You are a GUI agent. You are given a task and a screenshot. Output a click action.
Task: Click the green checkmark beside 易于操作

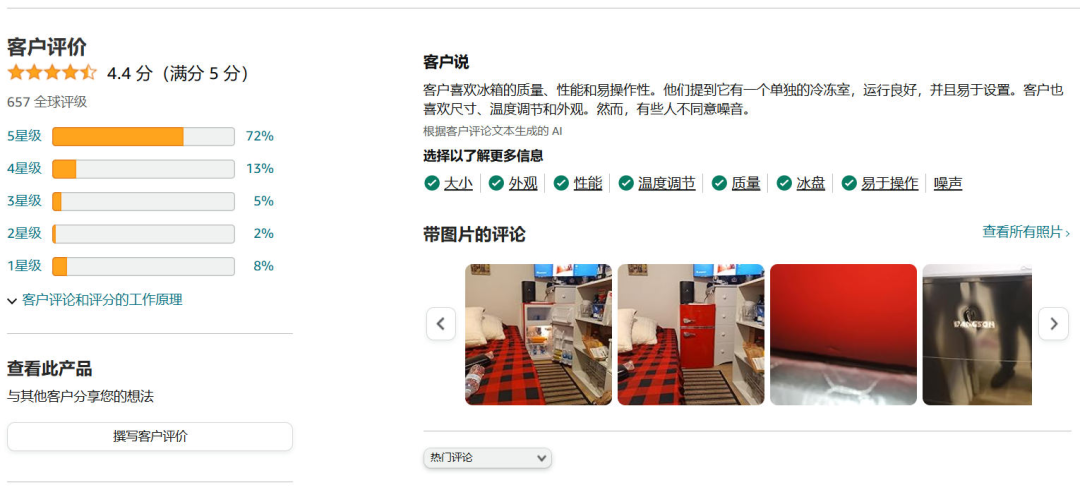click(x=849, y=183)
